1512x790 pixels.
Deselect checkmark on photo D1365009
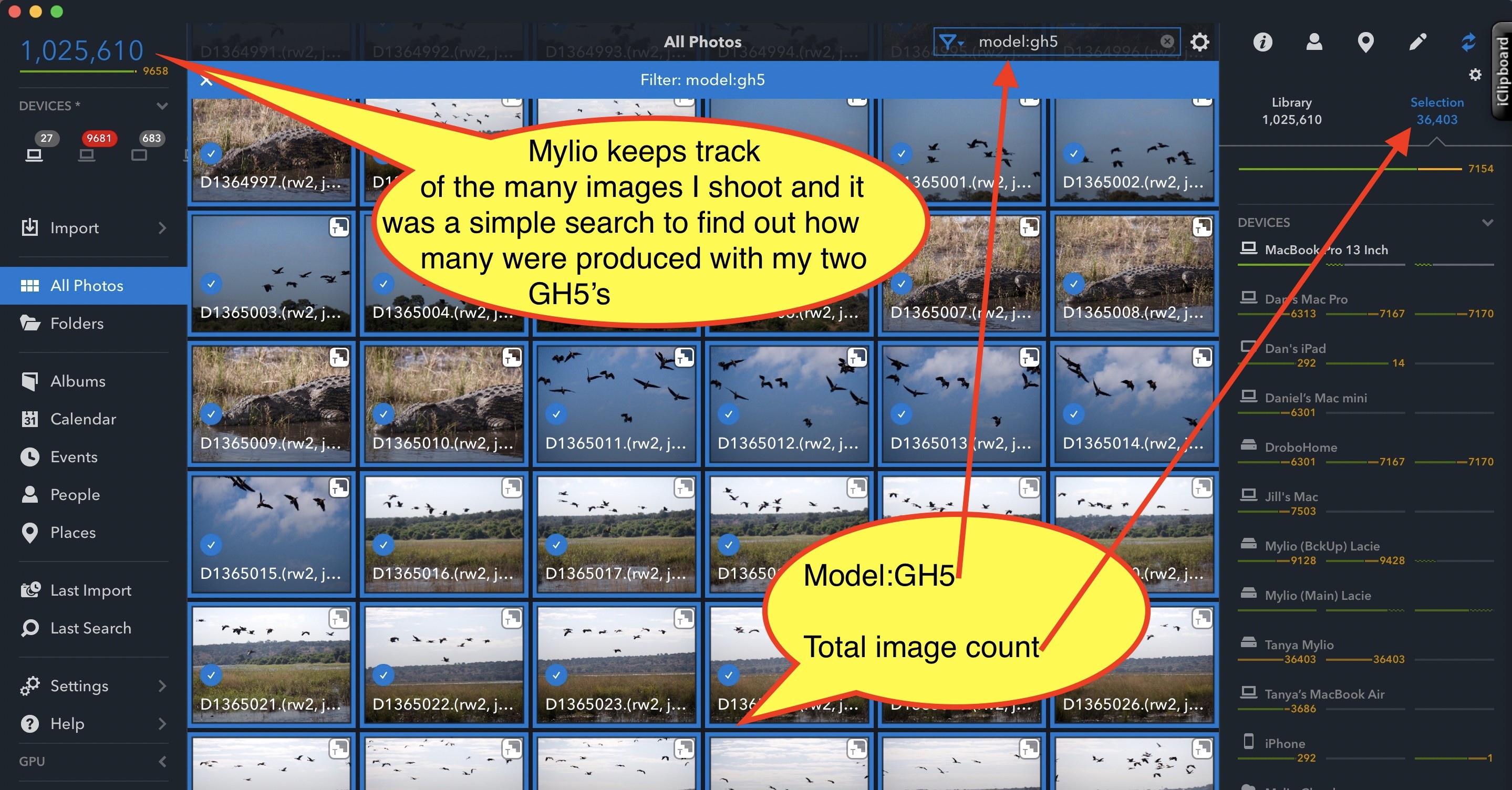click(x=211, y=414)
